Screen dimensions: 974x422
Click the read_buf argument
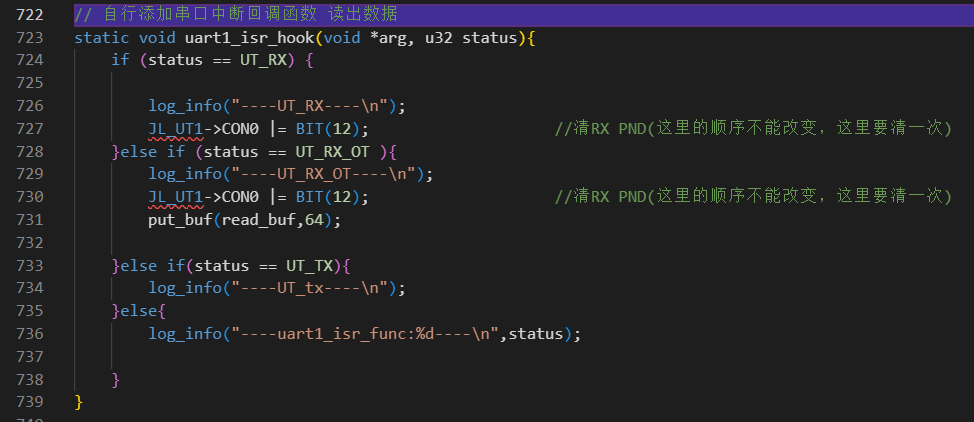(258, 220)
